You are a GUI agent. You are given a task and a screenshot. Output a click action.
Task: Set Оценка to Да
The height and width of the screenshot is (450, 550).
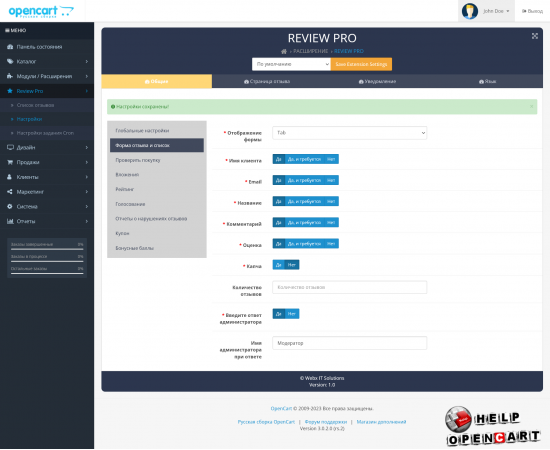(279, 243)
